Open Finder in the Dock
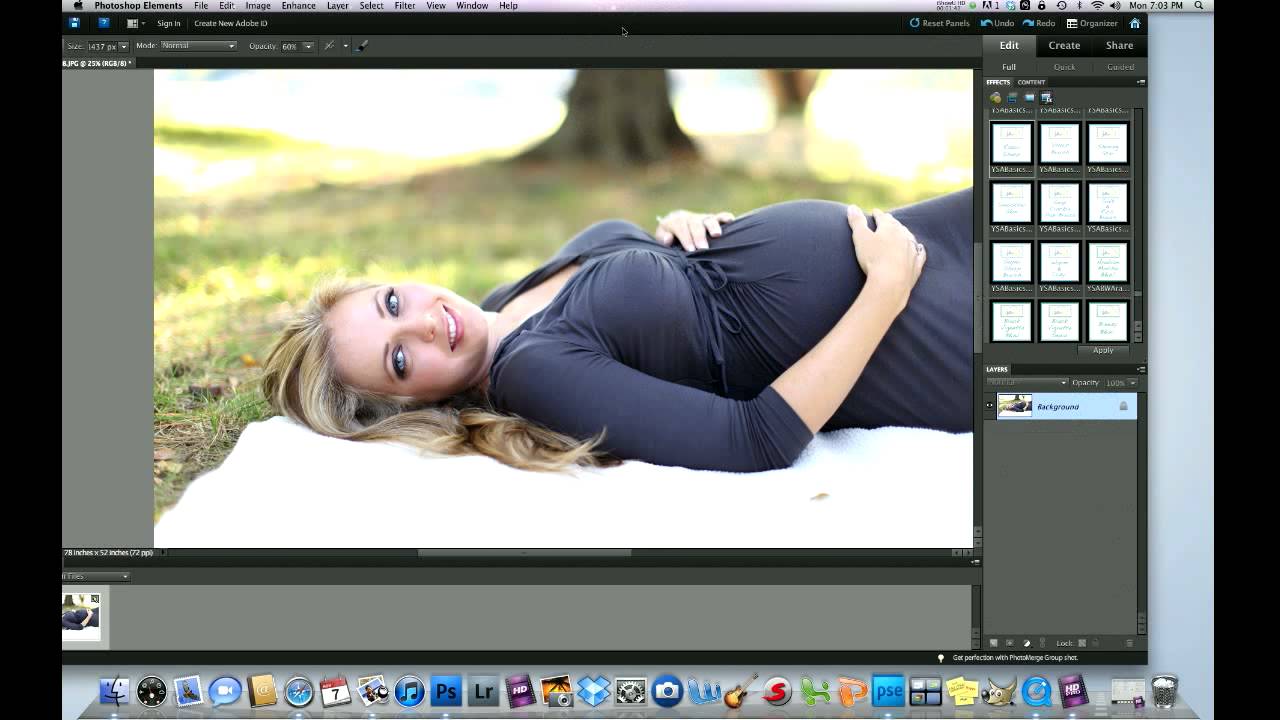This screenshot has width=1280, height=720. [x=115, y=691]
